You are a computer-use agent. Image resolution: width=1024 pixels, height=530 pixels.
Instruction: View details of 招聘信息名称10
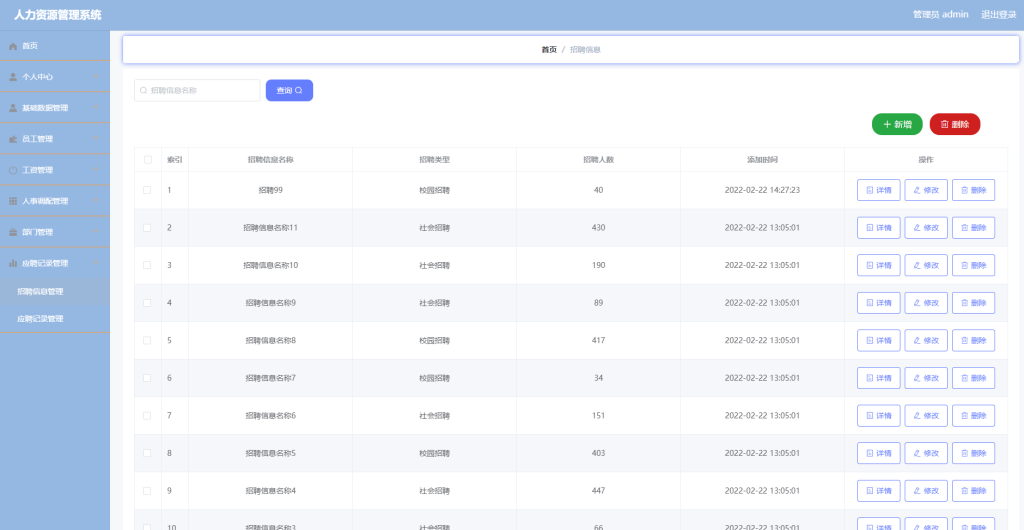coord(878,265)
